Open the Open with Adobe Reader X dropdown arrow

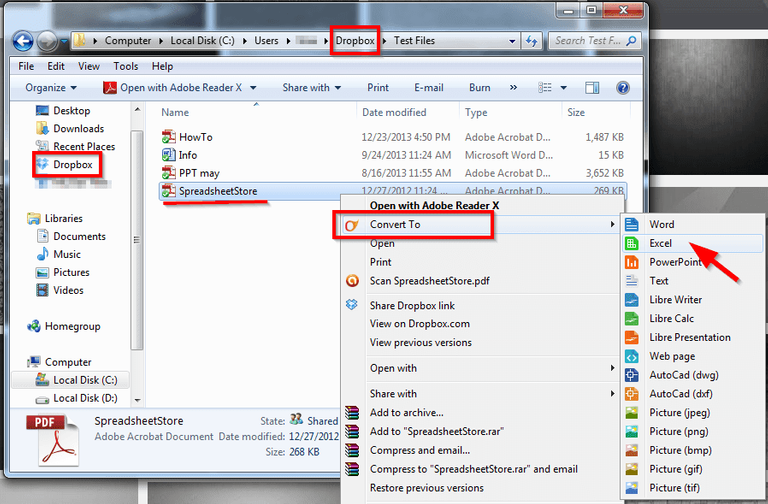coord(253,88)
